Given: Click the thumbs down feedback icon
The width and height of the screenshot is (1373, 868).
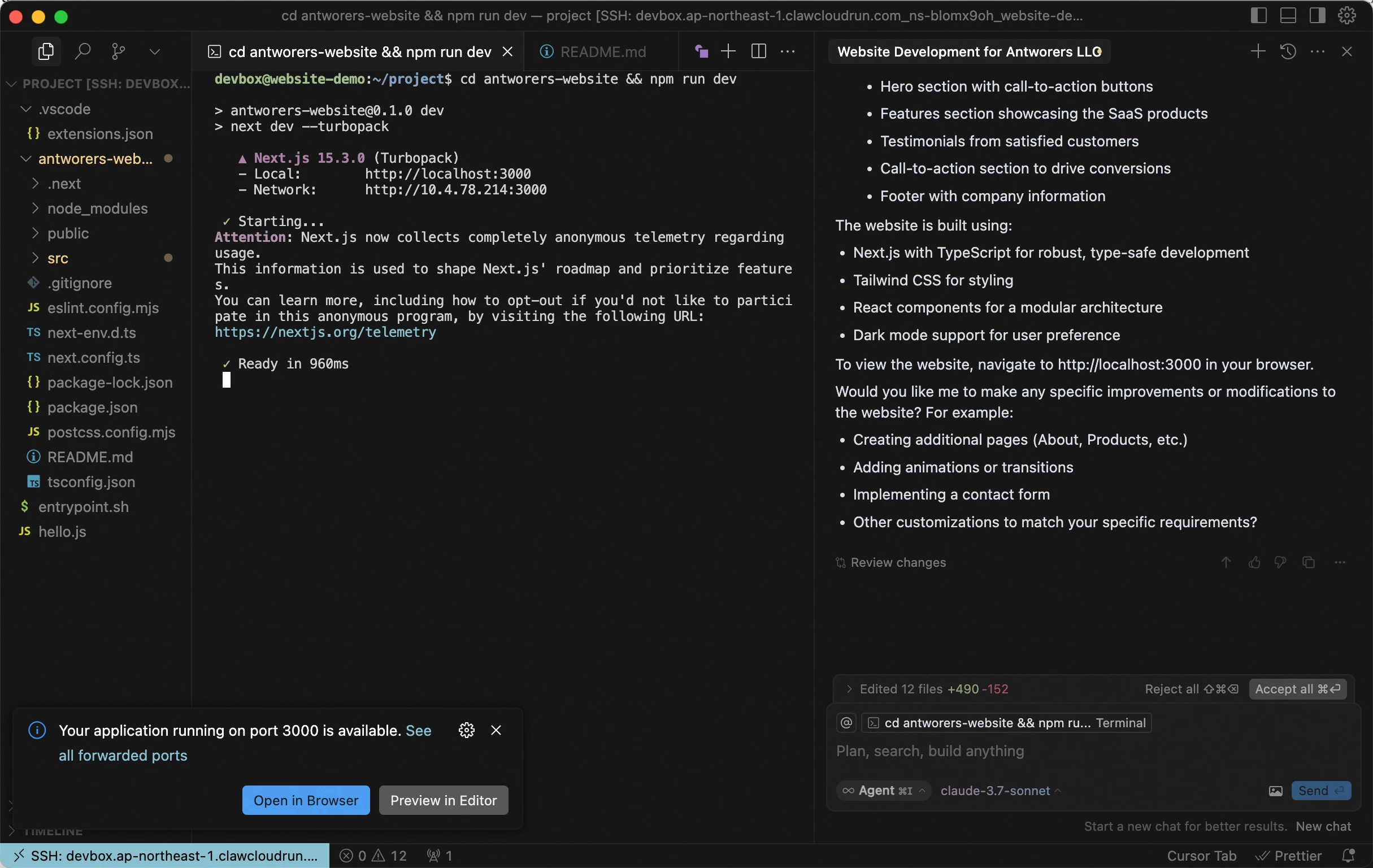Looking at the screenshot, I should tap(1281, 562).
